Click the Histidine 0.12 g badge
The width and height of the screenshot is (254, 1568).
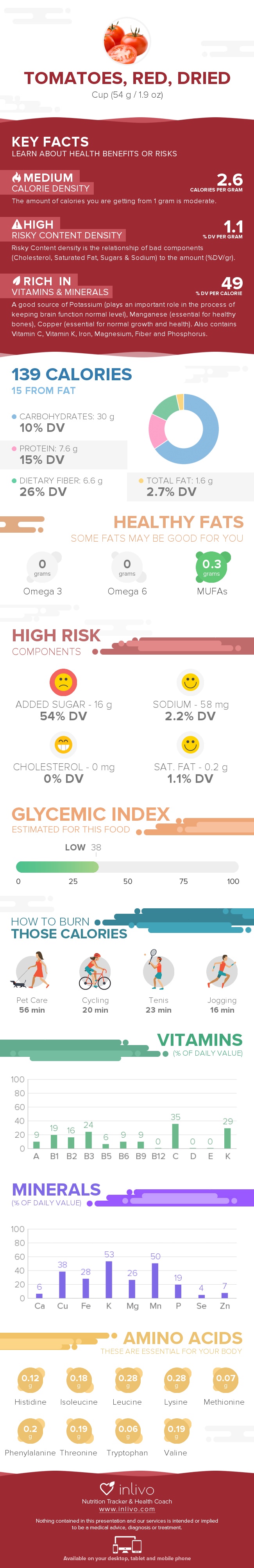[30, 1380]
